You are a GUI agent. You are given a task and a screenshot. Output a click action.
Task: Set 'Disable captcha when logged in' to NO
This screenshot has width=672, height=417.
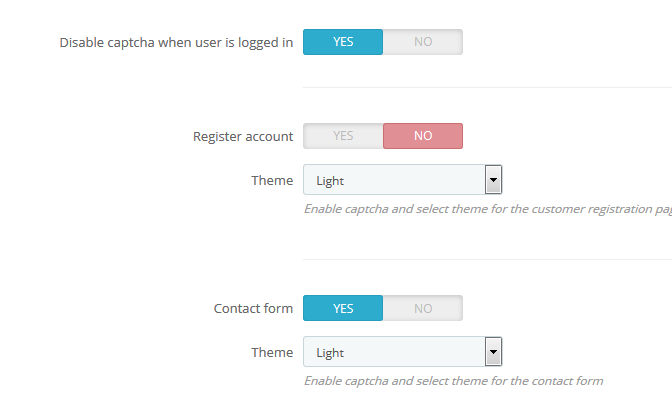pyautogui.click(x=423, y=42)
